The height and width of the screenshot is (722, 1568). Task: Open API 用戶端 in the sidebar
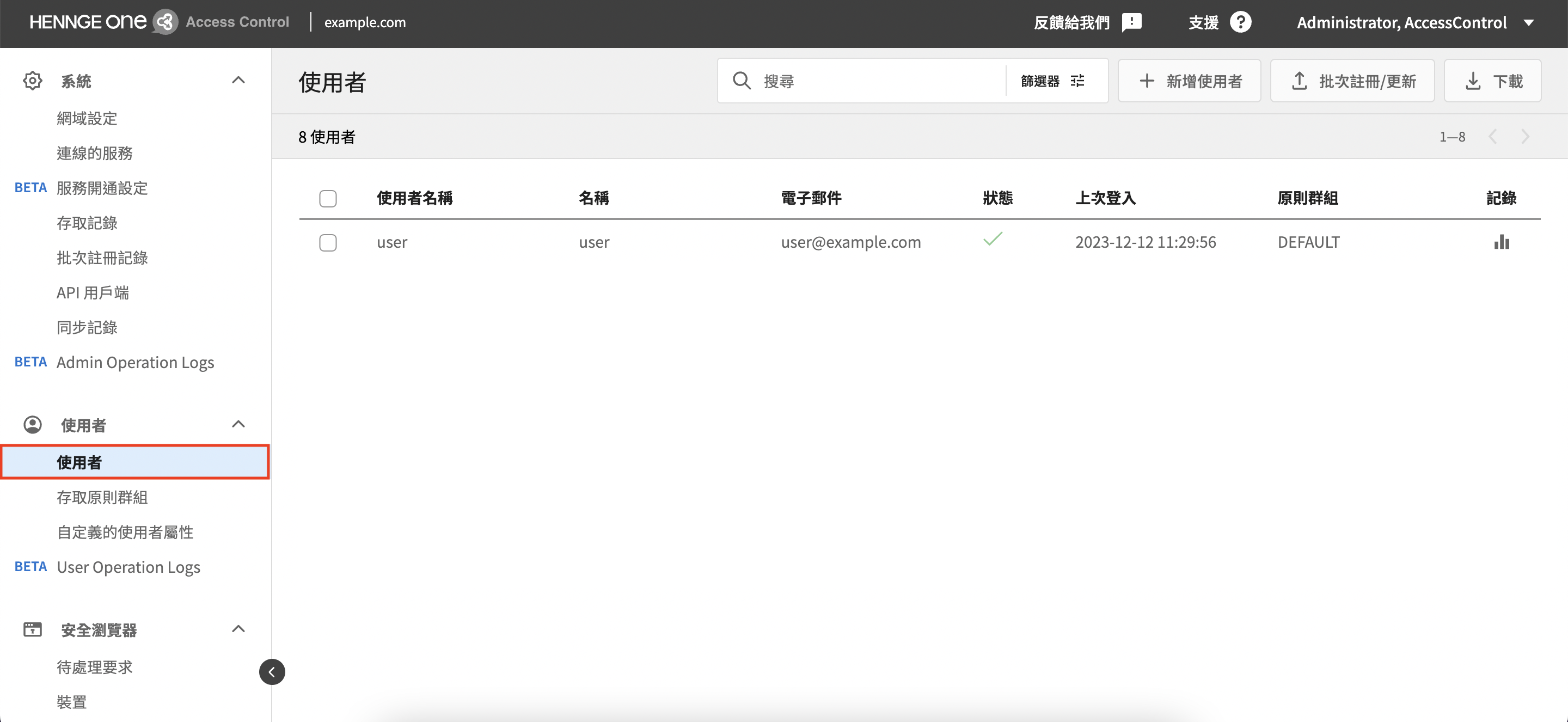93,292
